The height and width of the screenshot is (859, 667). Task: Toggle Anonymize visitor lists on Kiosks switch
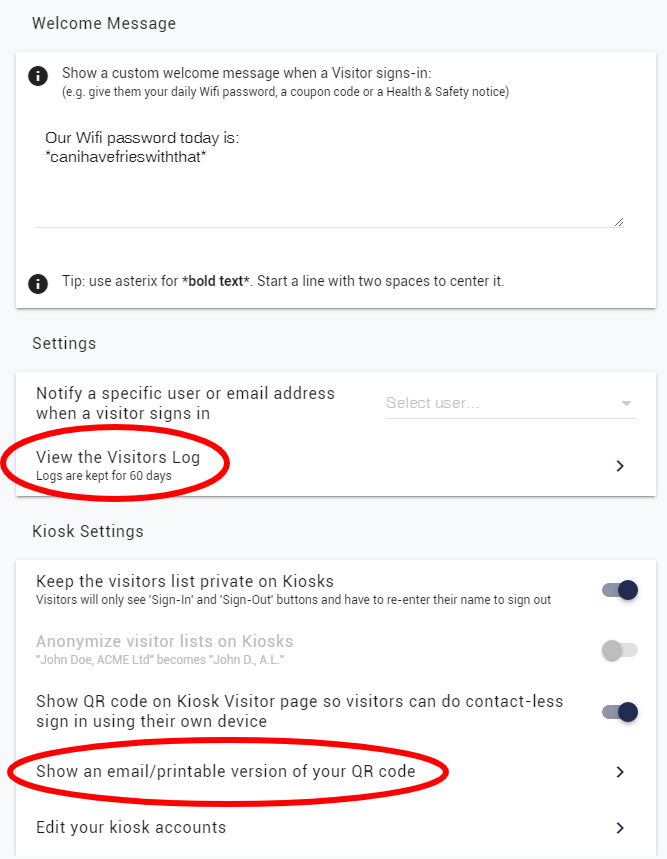620,650
